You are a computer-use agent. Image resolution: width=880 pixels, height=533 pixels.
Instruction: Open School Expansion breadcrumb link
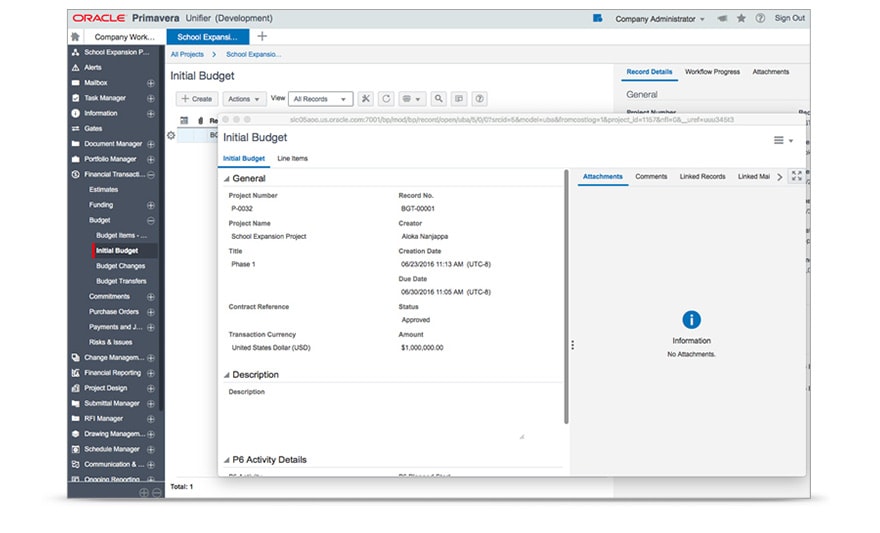tap(254, 54)
